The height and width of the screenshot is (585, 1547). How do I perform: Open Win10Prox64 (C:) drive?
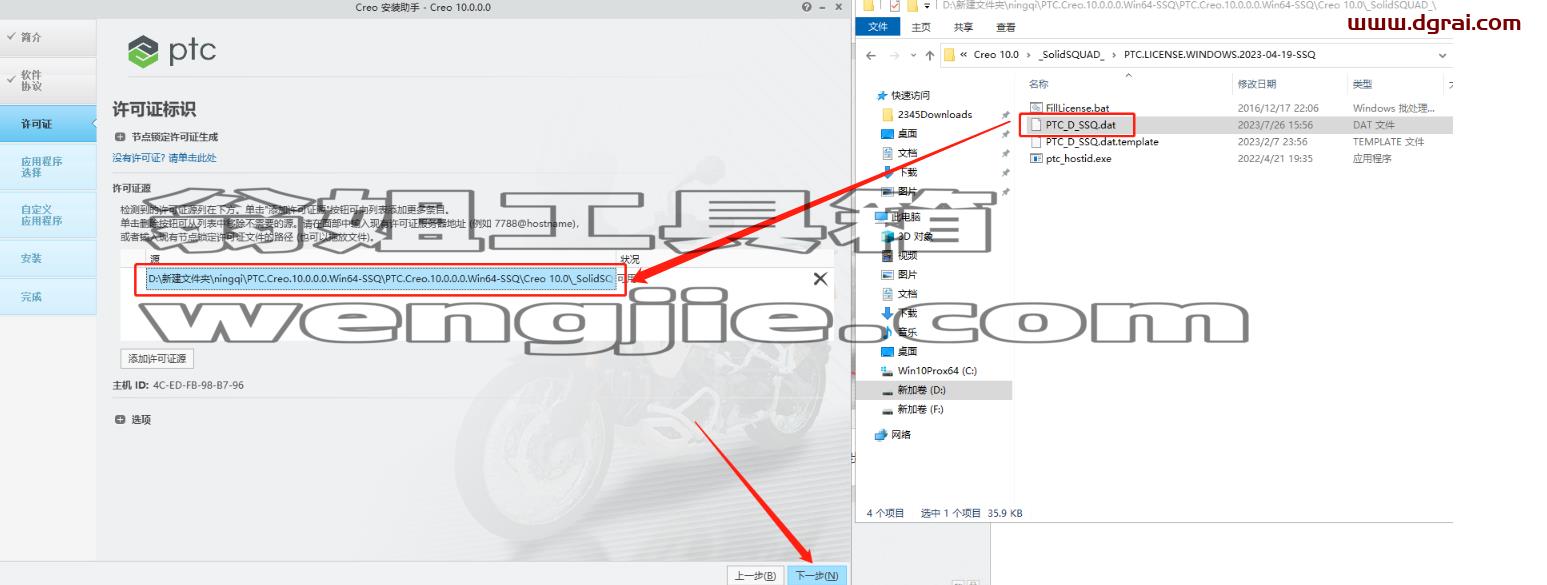pos(936,370)
